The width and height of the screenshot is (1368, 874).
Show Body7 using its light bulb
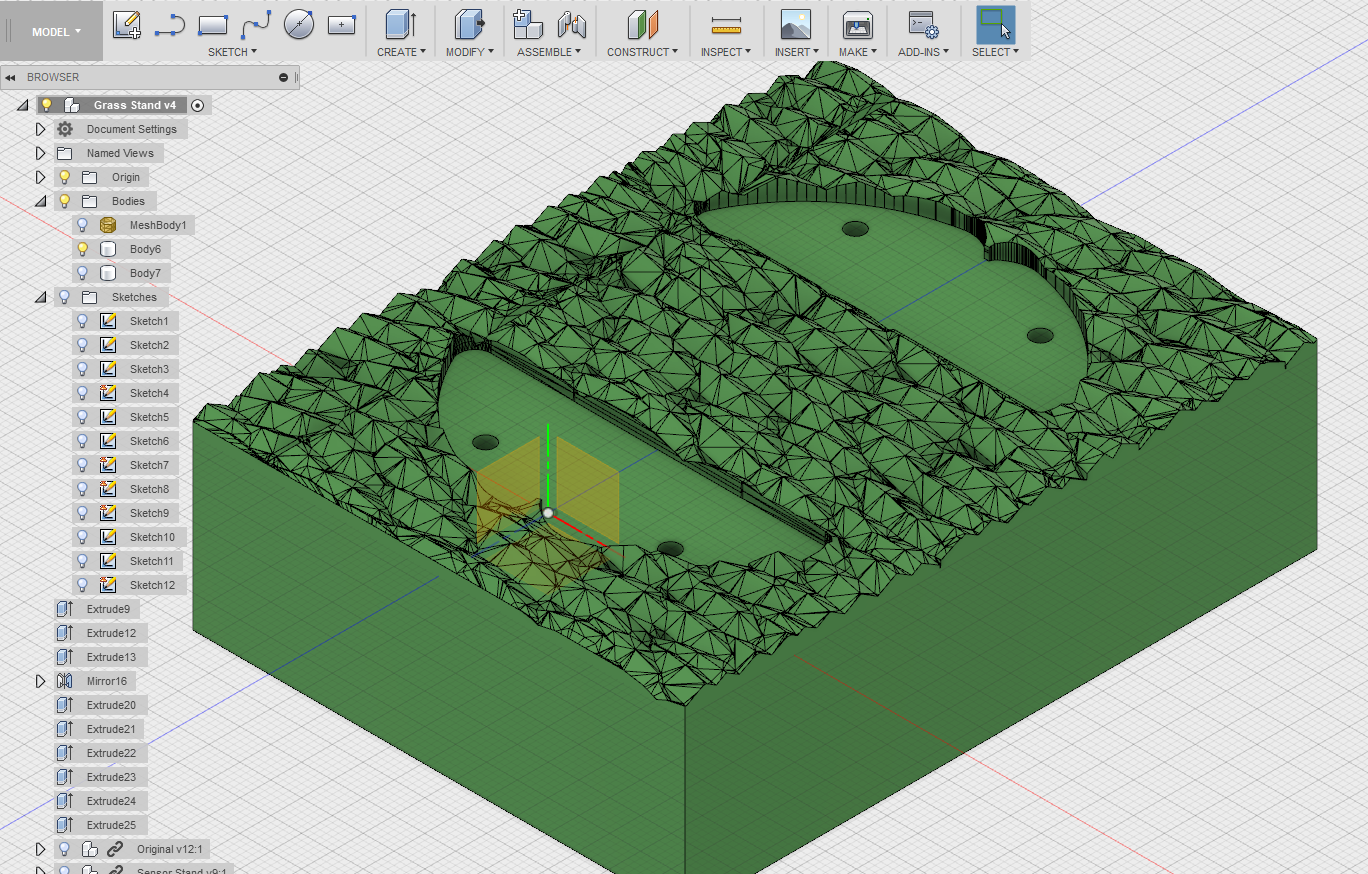(x=83, y=273)
